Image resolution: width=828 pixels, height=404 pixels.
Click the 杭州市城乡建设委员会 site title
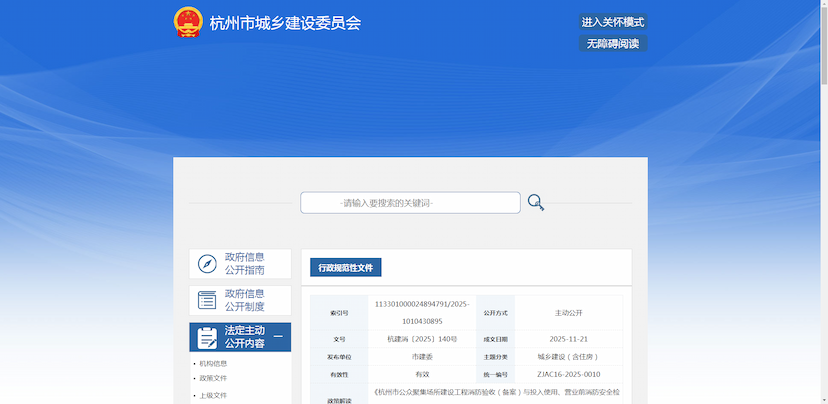285,23
